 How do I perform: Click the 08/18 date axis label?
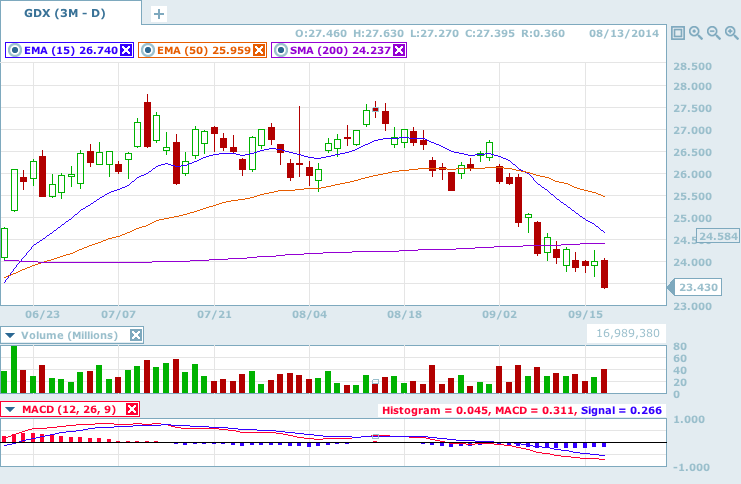[405, 314]
